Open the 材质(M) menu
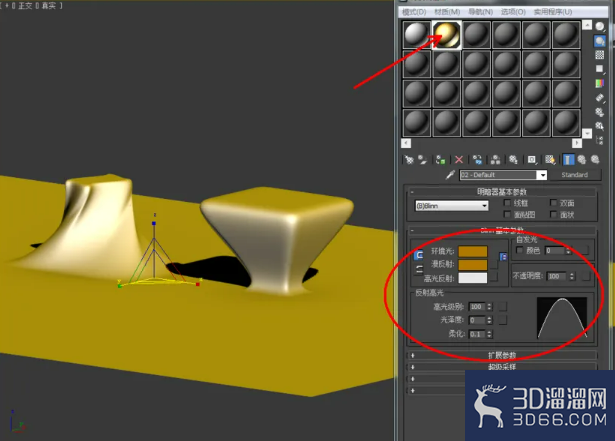 [447, 12]
